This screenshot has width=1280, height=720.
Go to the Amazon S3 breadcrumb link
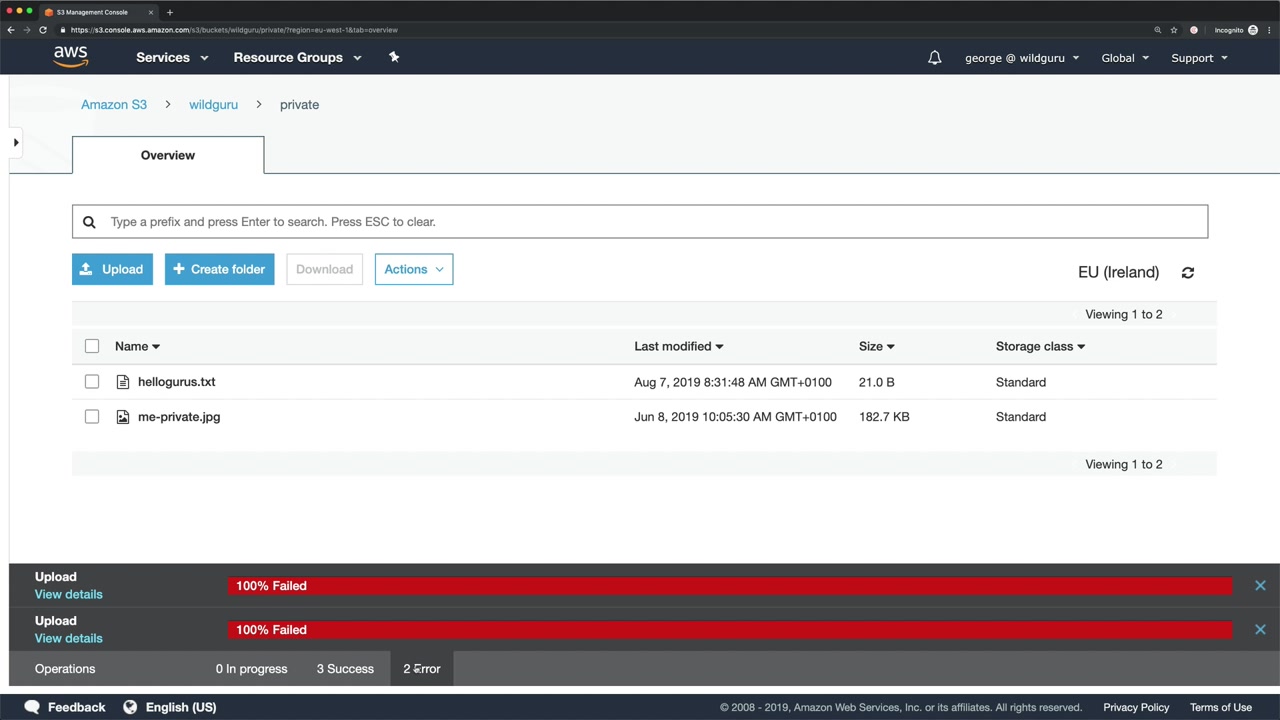(114, 104)
